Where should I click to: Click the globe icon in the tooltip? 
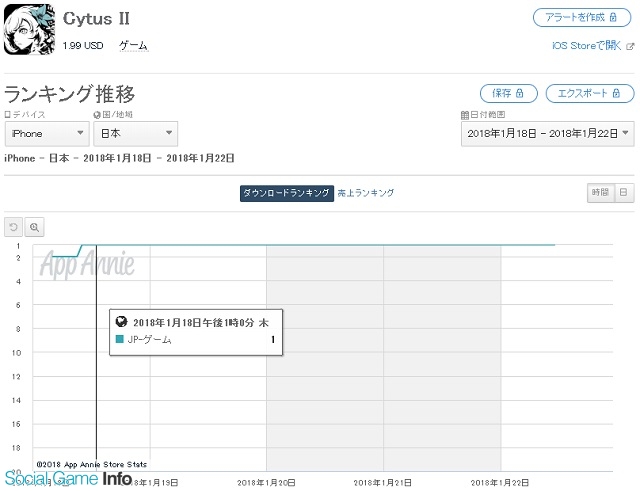point(122,322)
